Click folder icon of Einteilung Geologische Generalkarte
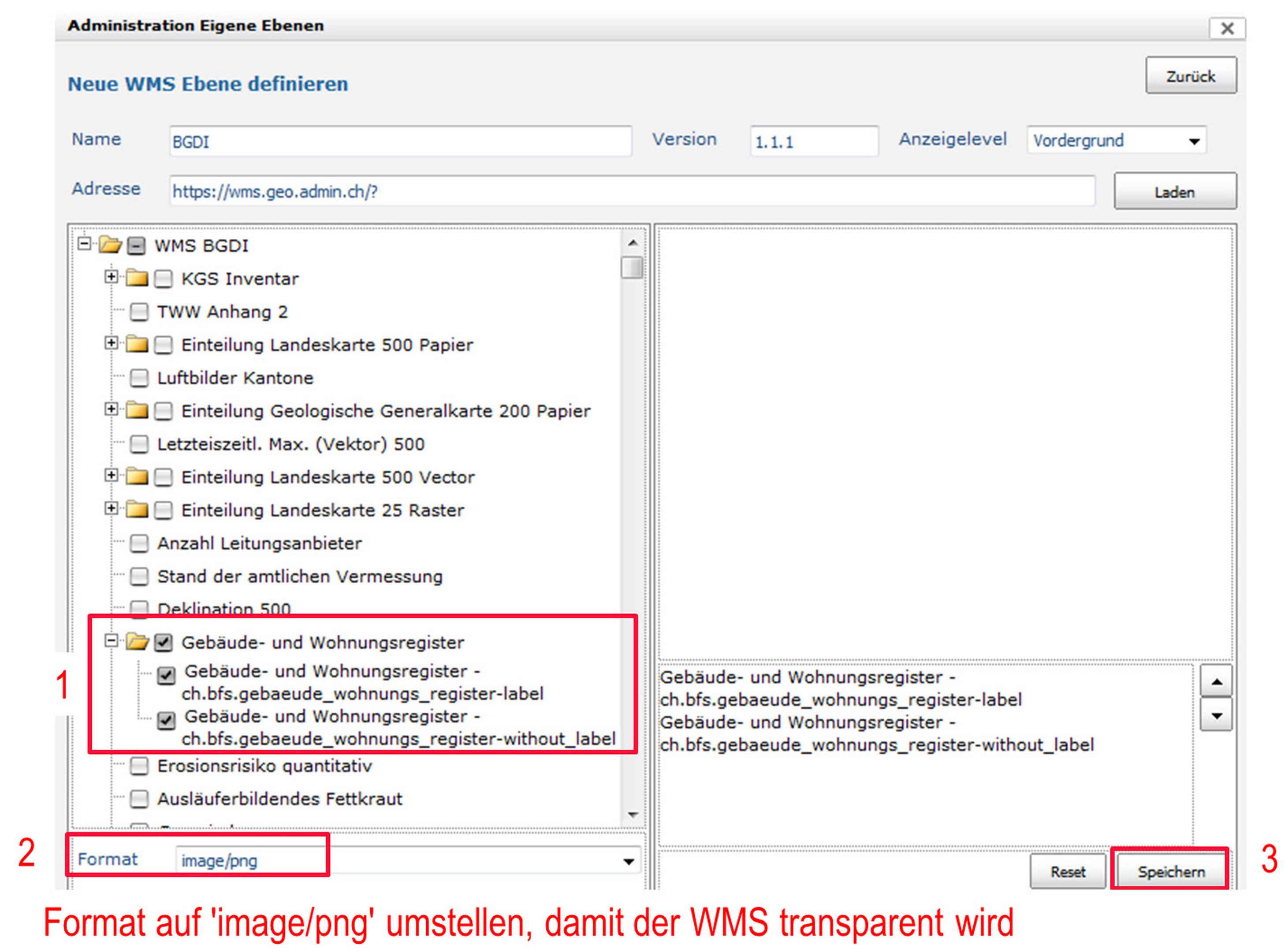This screenshot has height=952, width=1288. click(x=137, y=411)
